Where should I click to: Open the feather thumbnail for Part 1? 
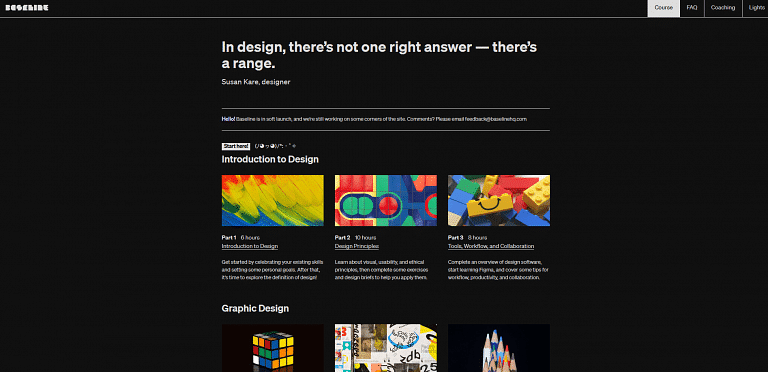(x=273, y=201)
